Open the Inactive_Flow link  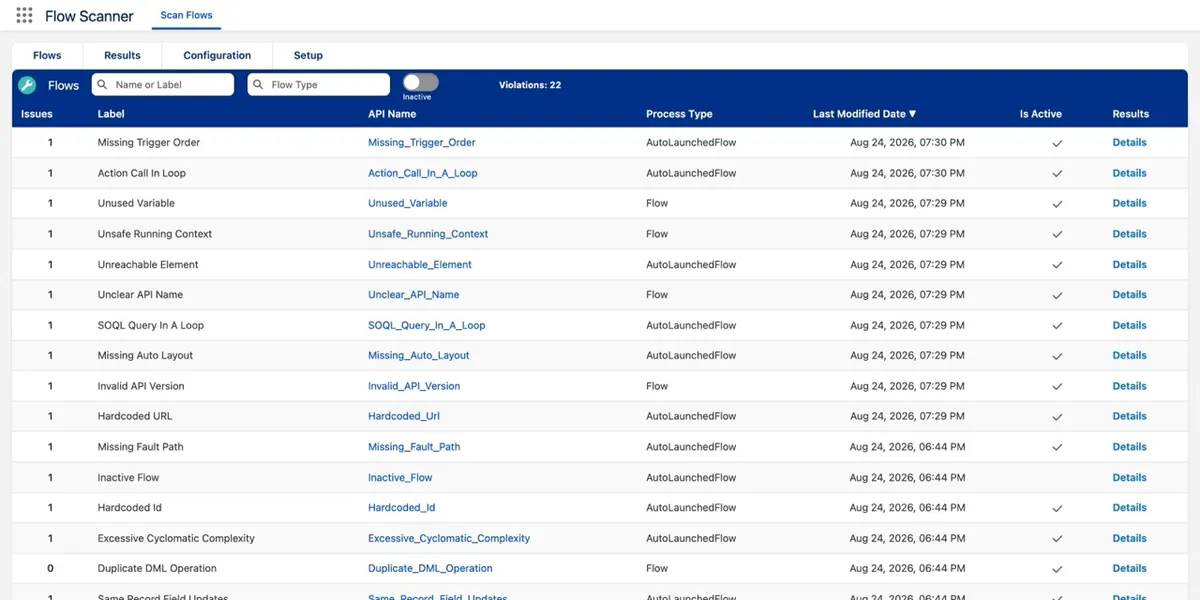coord(400,478)
